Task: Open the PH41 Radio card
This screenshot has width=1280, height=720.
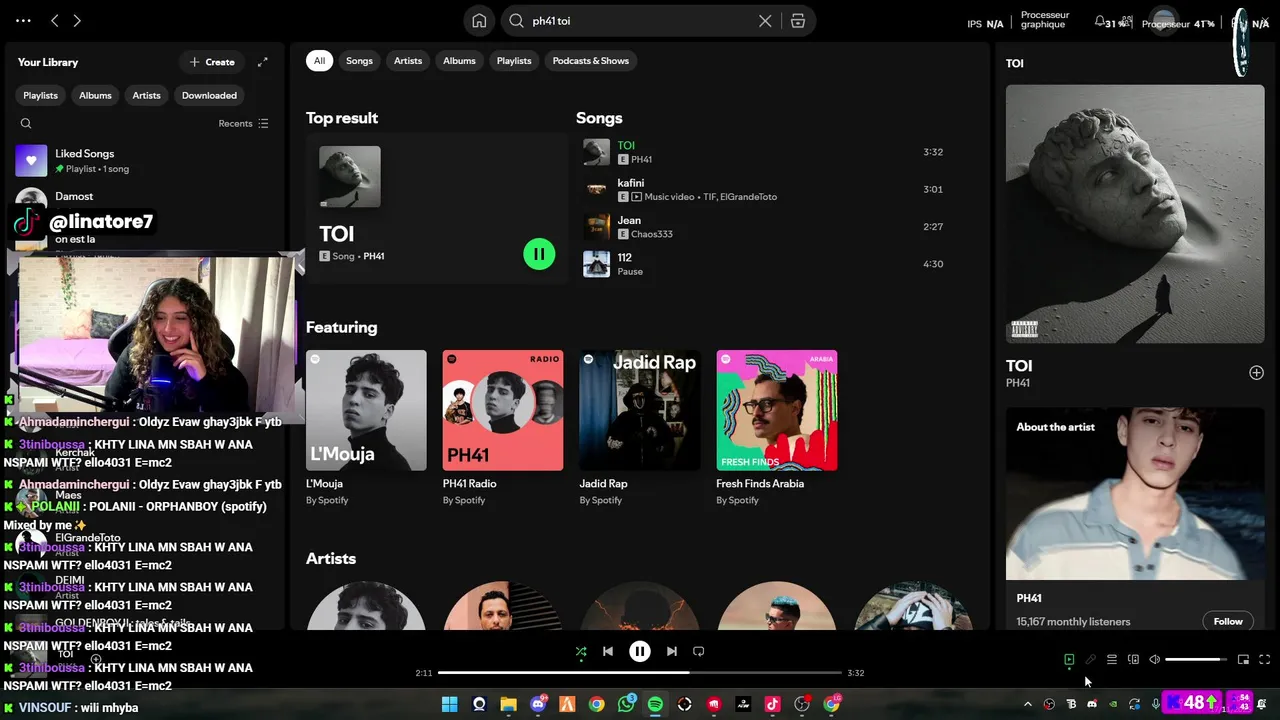Action: [503, 428]
